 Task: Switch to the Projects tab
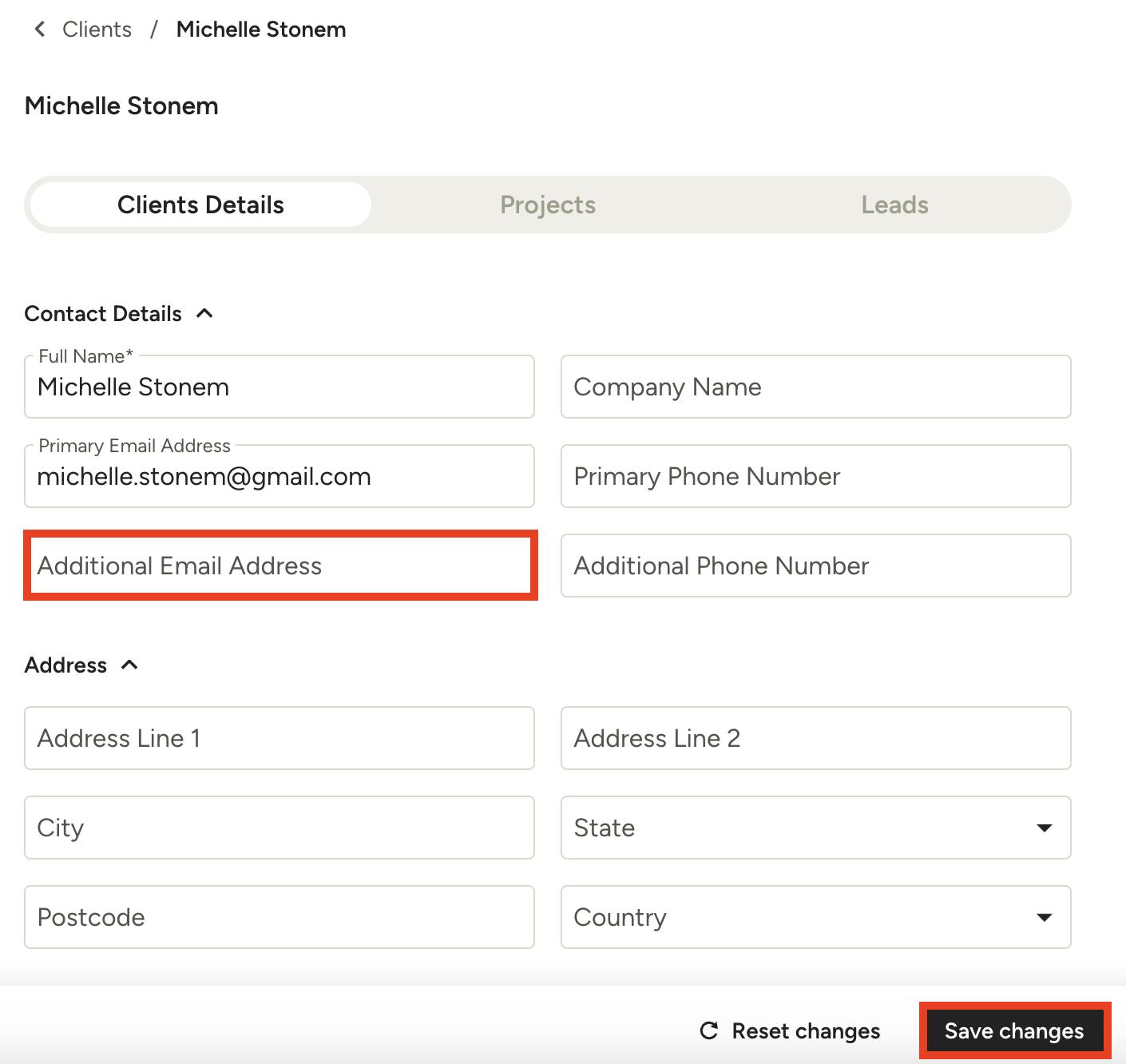coord(548,204)
